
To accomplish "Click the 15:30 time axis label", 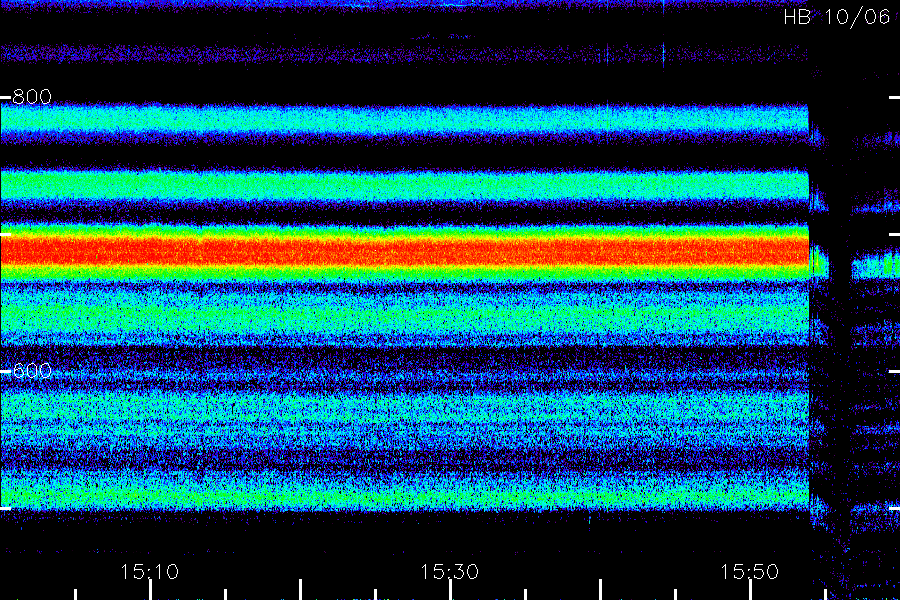I will 449,572.
